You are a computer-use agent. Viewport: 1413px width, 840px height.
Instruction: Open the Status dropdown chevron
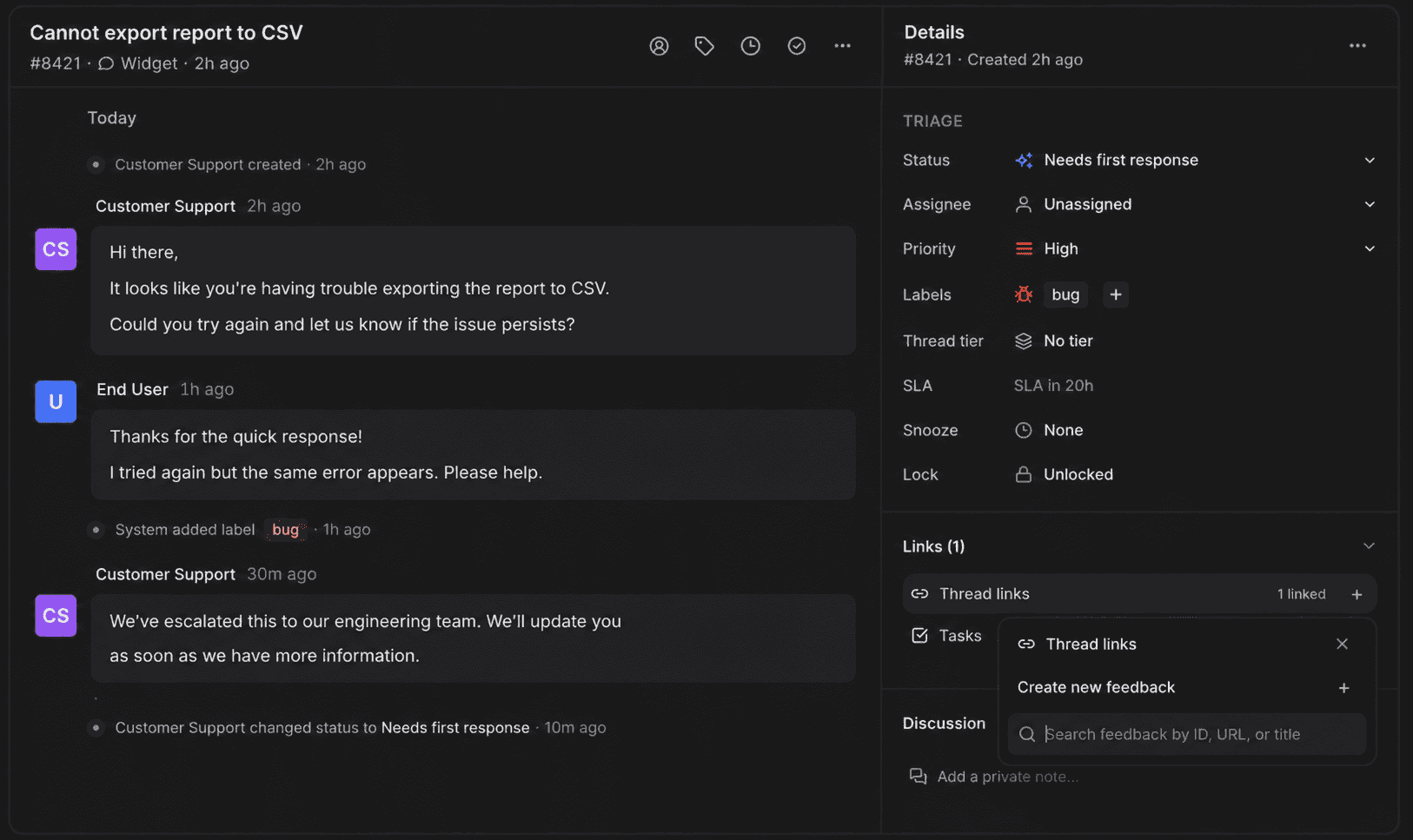(x=1370, y=160)
